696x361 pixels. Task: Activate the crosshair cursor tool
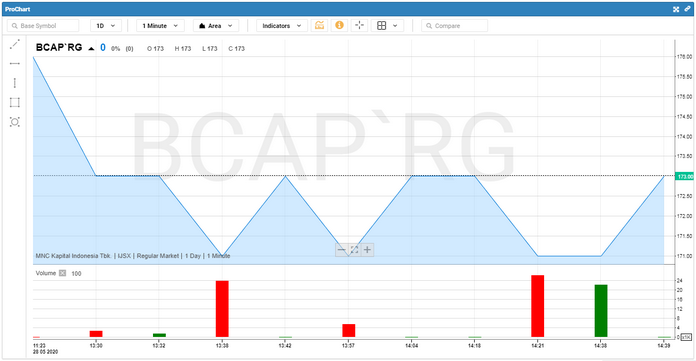point(359,25)
